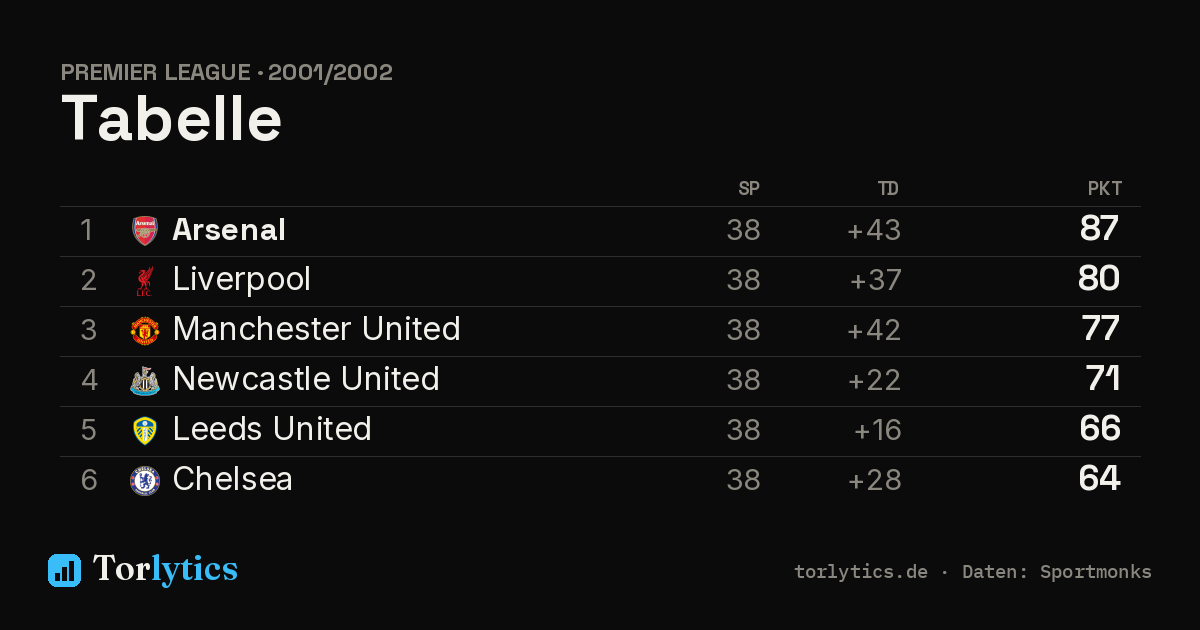Select the Manchester United team name
Image resolution: width=1200 pixels, height=630 pixels.
pyautogui.click(x=317, y=330)
